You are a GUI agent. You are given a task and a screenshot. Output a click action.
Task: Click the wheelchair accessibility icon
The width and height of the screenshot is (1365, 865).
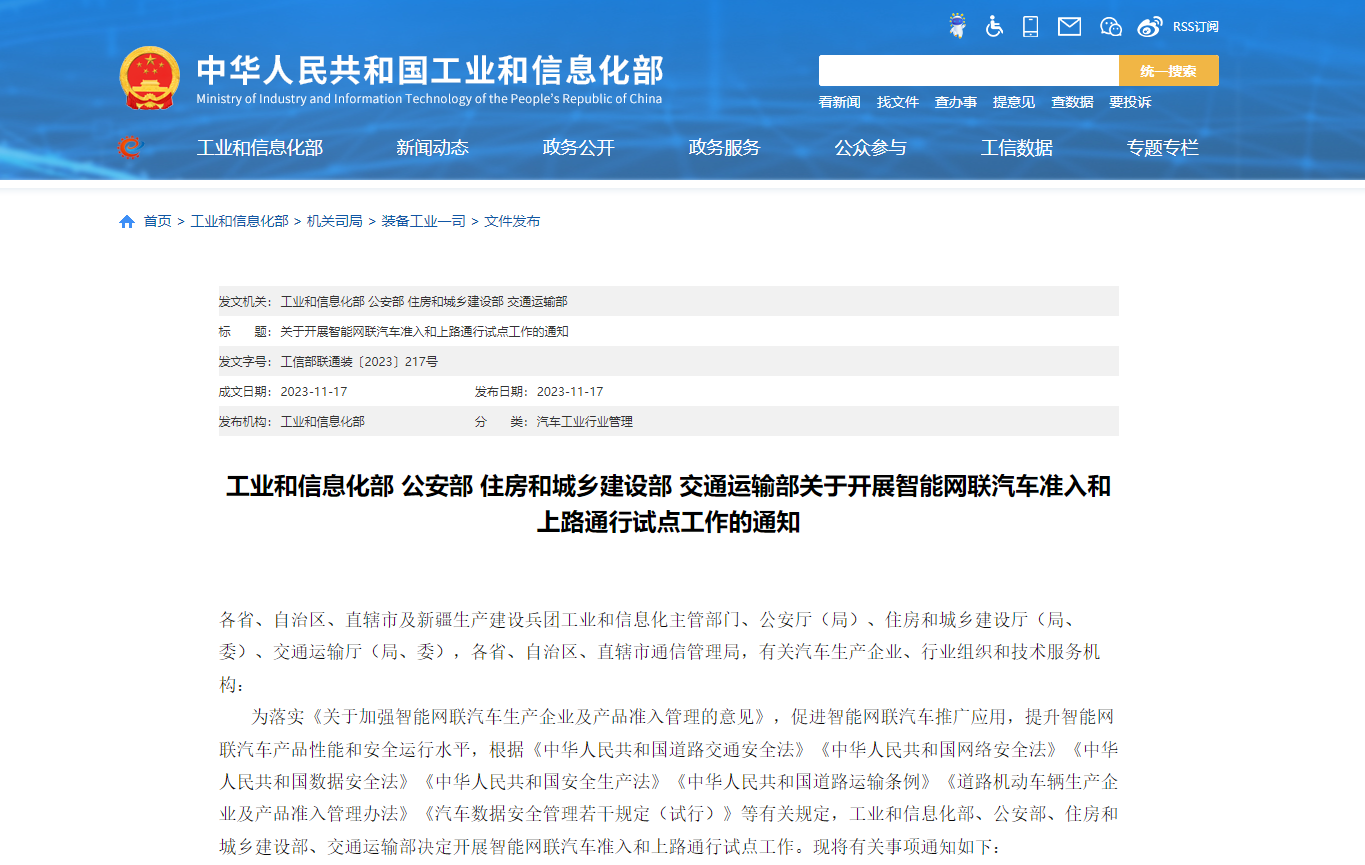pos(994,26)
